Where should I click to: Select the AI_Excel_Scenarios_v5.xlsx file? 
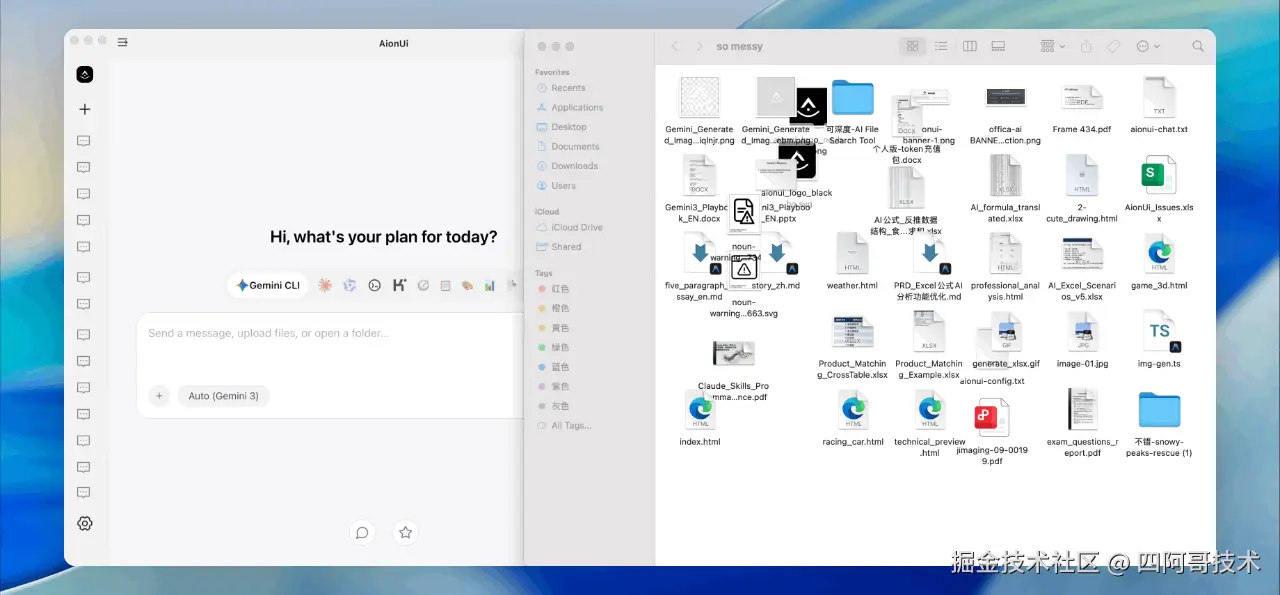pyautogui.click(x=1081, y=254)
